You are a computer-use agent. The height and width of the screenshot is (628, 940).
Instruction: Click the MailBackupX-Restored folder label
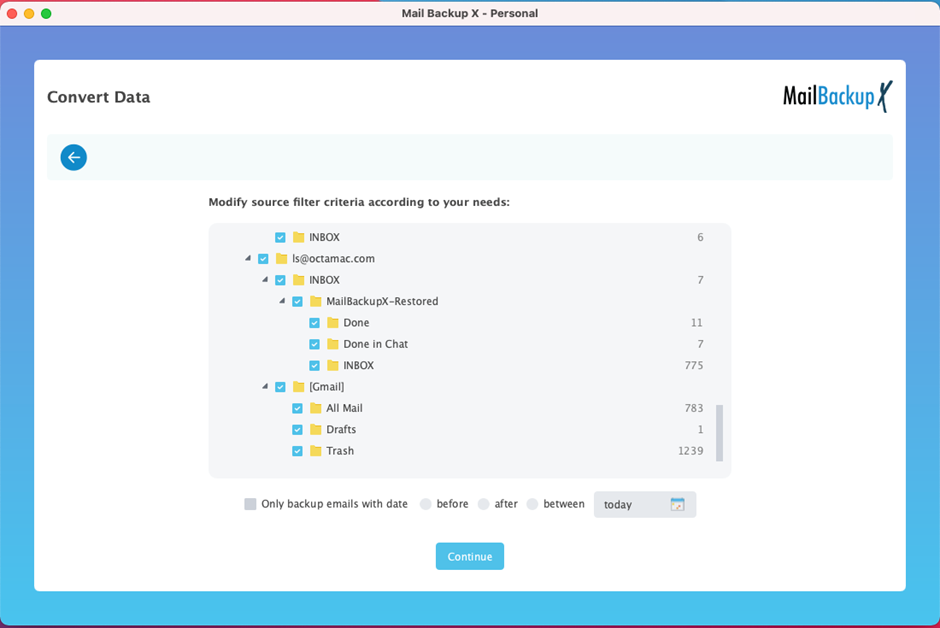point(382,301)
